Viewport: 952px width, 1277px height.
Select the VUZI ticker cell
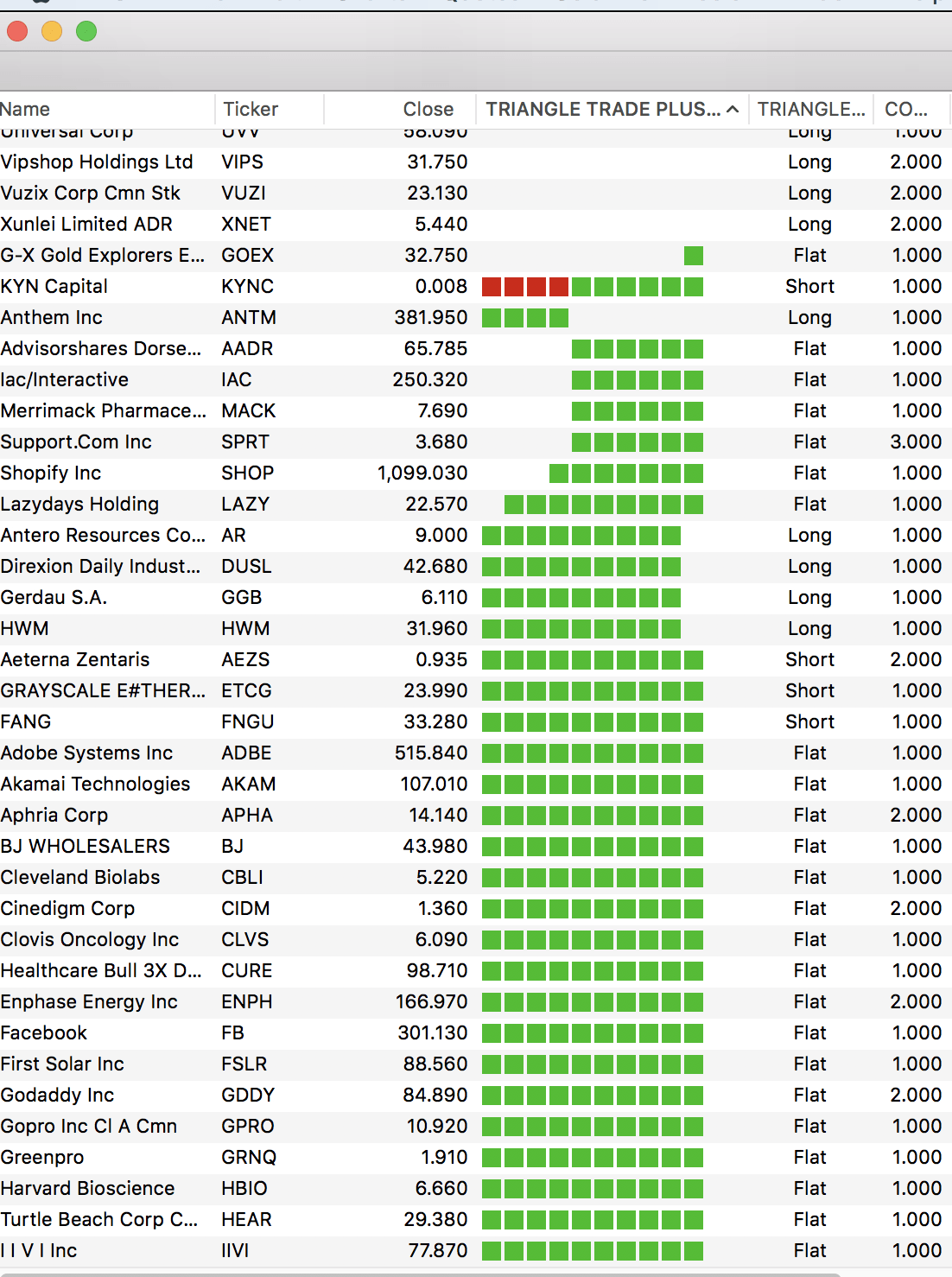(244, 194)
